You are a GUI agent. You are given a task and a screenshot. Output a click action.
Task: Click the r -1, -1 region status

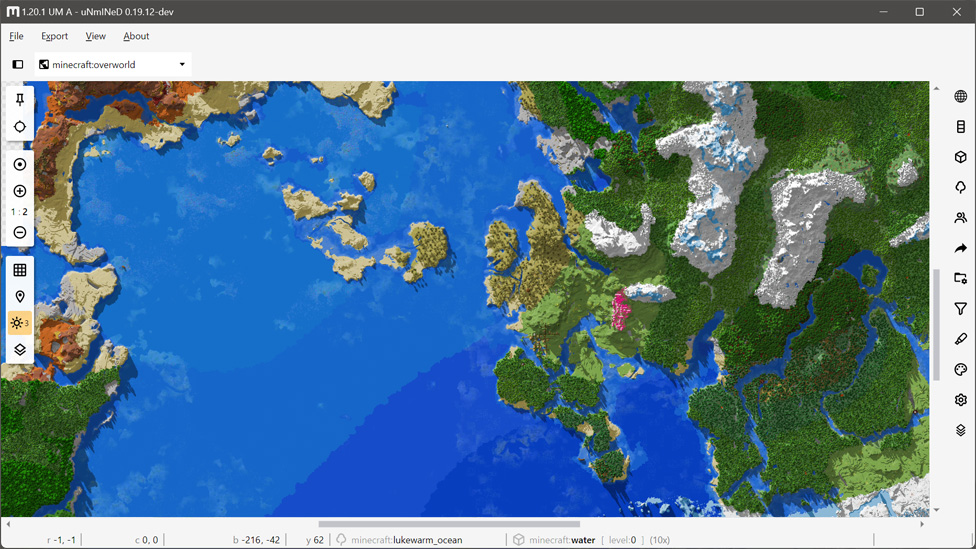click(61, 540)
